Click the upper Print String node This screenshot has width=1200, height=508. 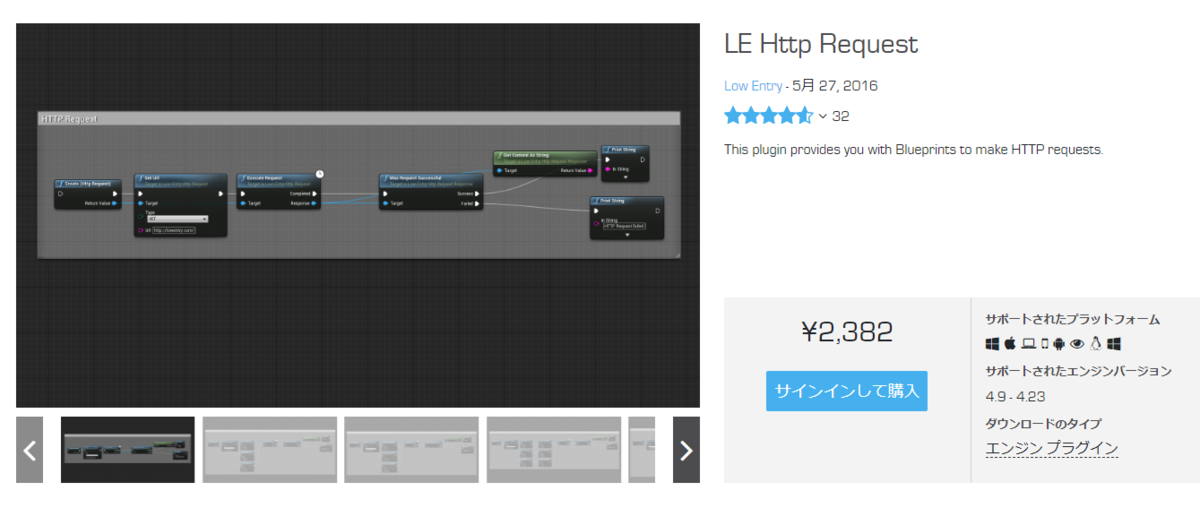[625, 163]
